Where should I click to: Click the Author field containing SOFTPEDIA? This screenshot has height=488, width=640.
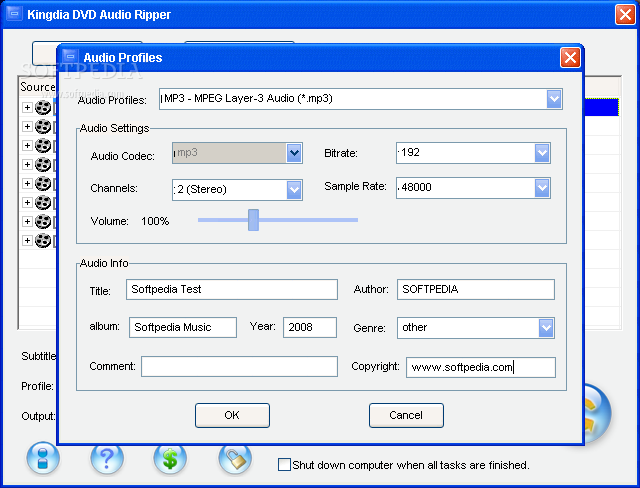[476, 289]
